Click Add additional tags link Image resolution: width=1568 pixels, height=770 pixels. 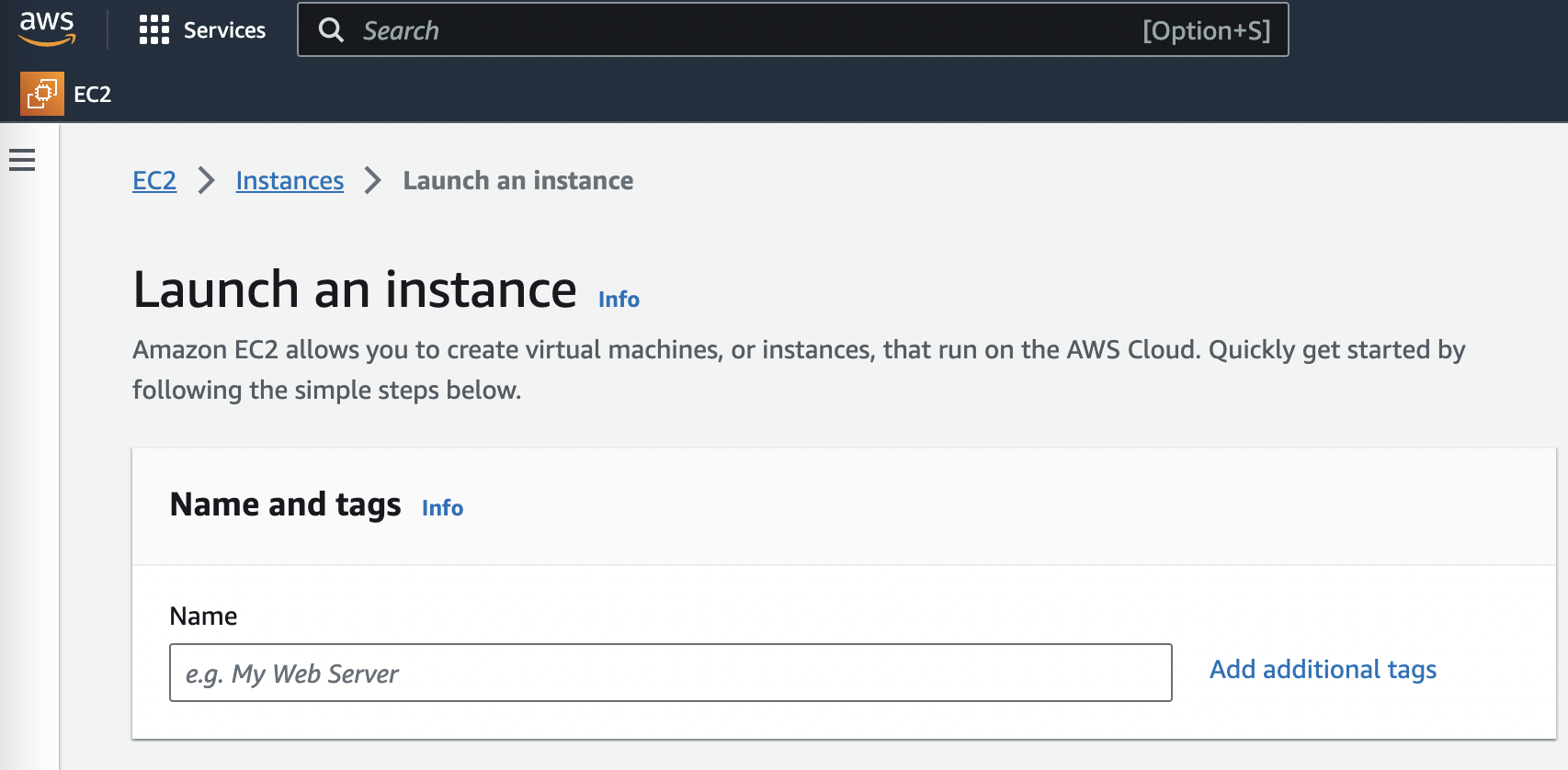tap(1323, 670)
